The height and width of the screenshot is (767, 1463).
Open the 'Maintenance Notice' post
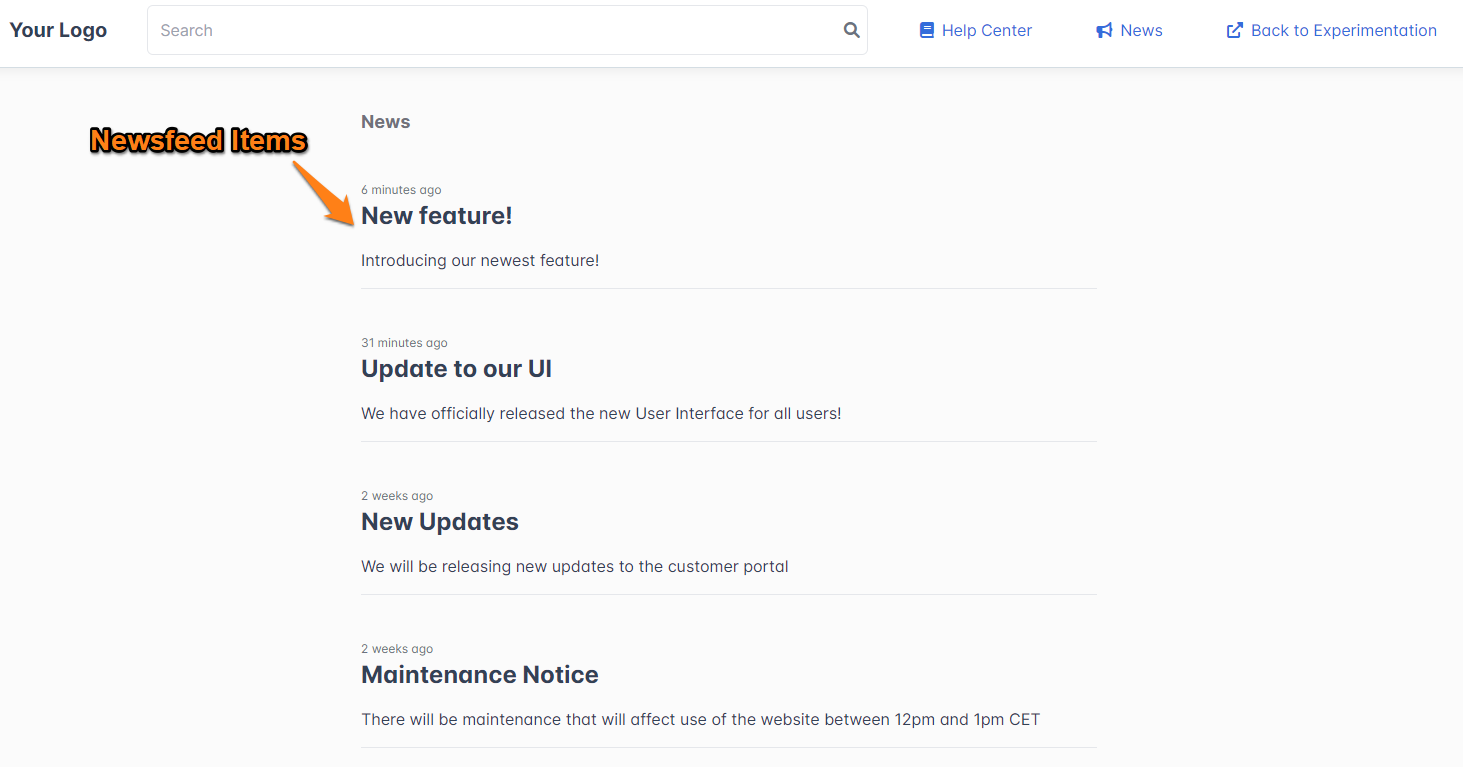[x=479, y=674]
